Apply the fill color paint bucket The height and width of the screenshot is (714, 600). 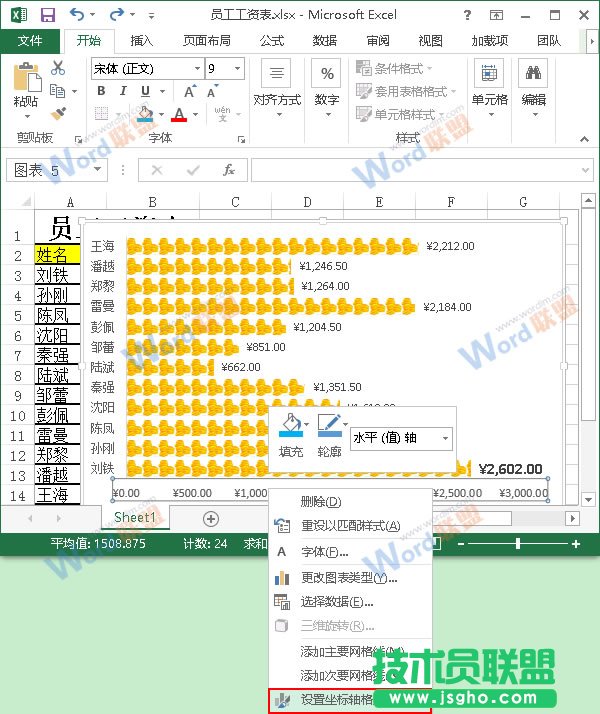146,114
